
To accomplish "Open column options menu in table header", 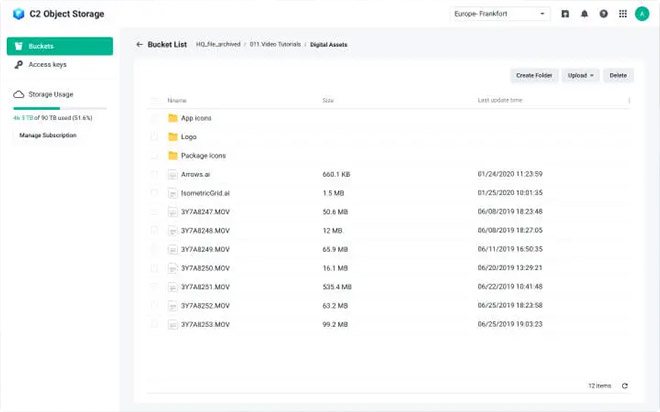I will pos(629,100).
